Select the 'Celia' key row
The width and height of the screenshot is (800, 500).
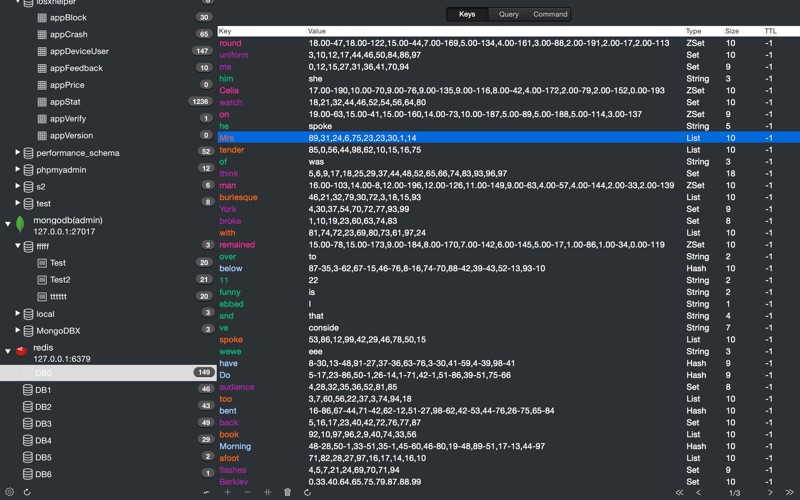click(x=509, y=90)
